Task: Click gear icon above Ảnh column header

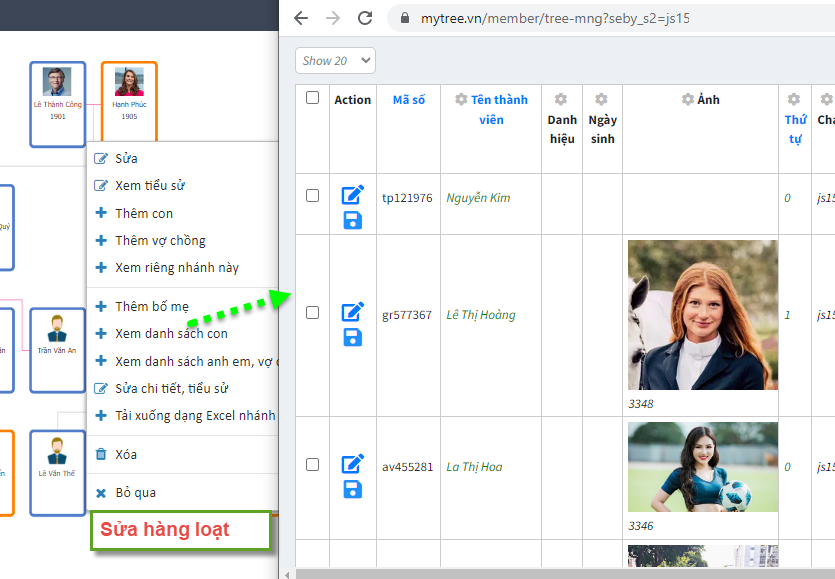Action: (x=687, y=100)
